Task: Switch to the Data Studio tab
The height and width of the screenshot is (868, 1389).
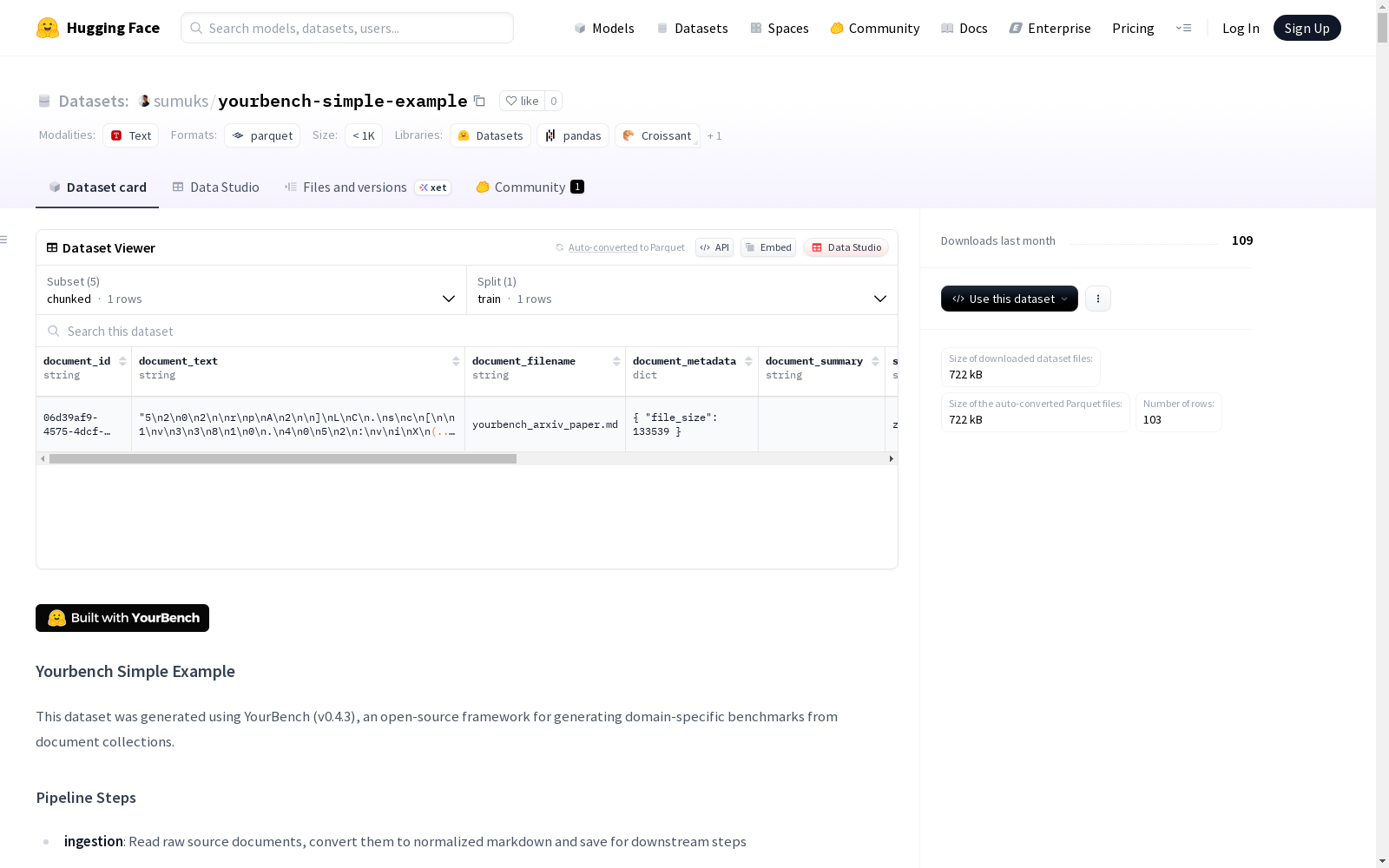Action: [216, 187]
